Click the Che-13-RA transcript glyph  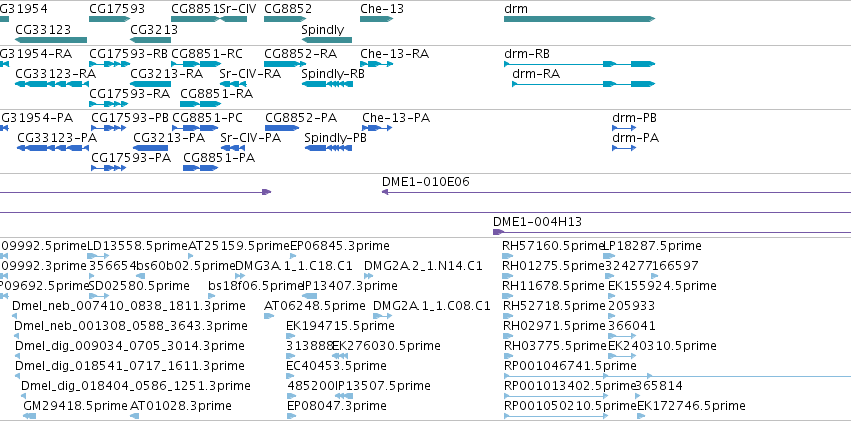[x=376, y=64]
